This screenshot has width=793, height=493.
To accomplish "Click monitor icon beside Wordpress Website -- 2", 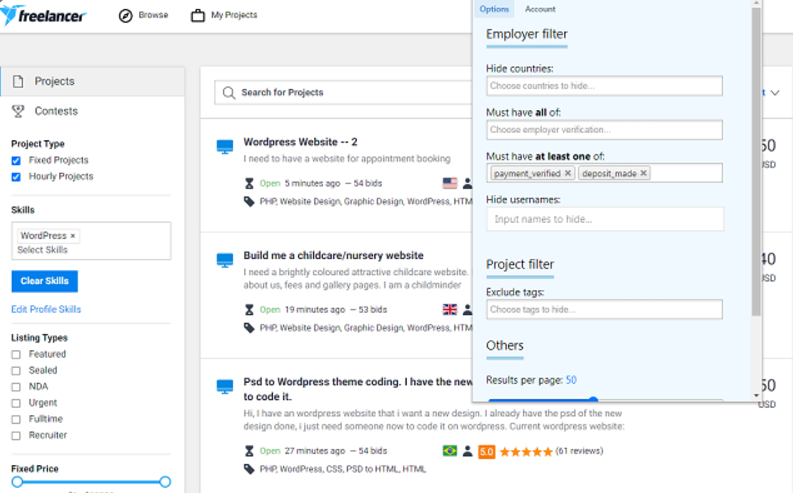I will pos(225,147).
